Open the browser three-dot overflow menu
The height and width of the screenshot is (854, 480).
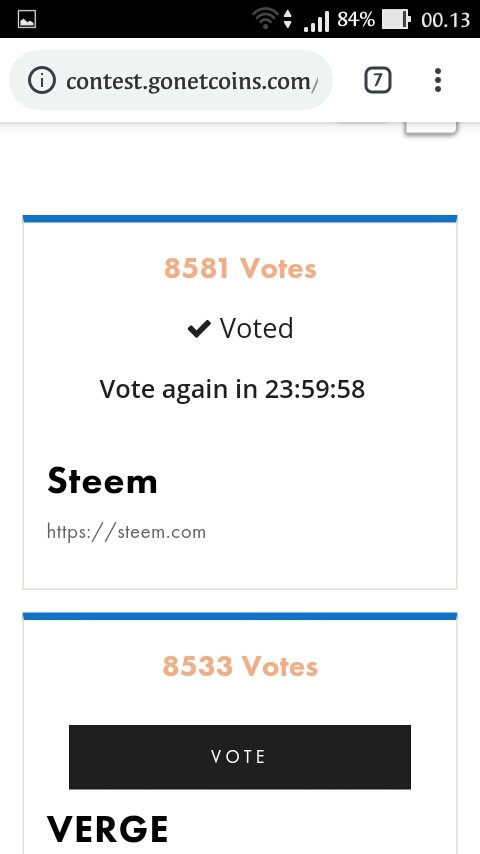tap(438, 81)
